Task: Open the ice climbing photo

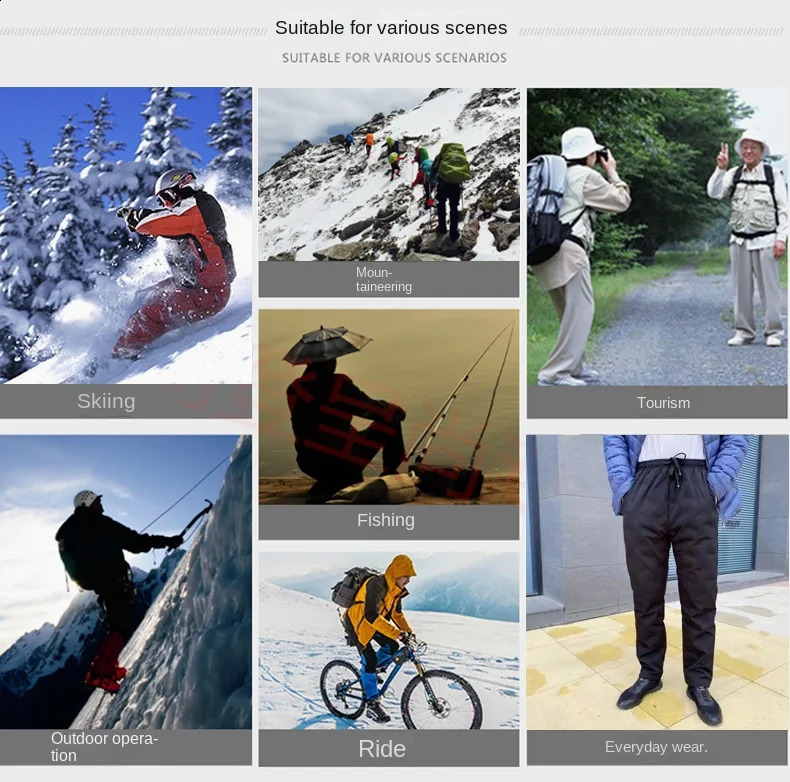Action: click(126, 580)
